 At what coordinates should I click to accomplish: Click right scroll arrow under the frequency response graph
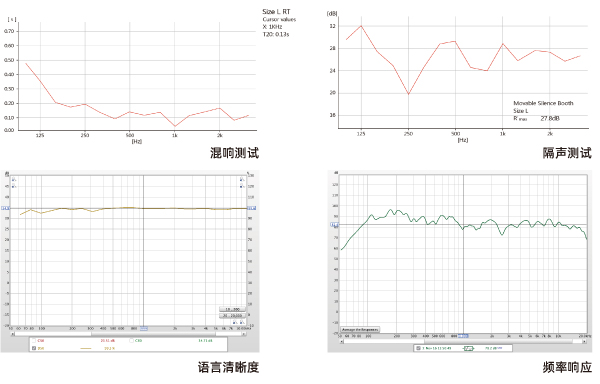click(x=584, y=341)
